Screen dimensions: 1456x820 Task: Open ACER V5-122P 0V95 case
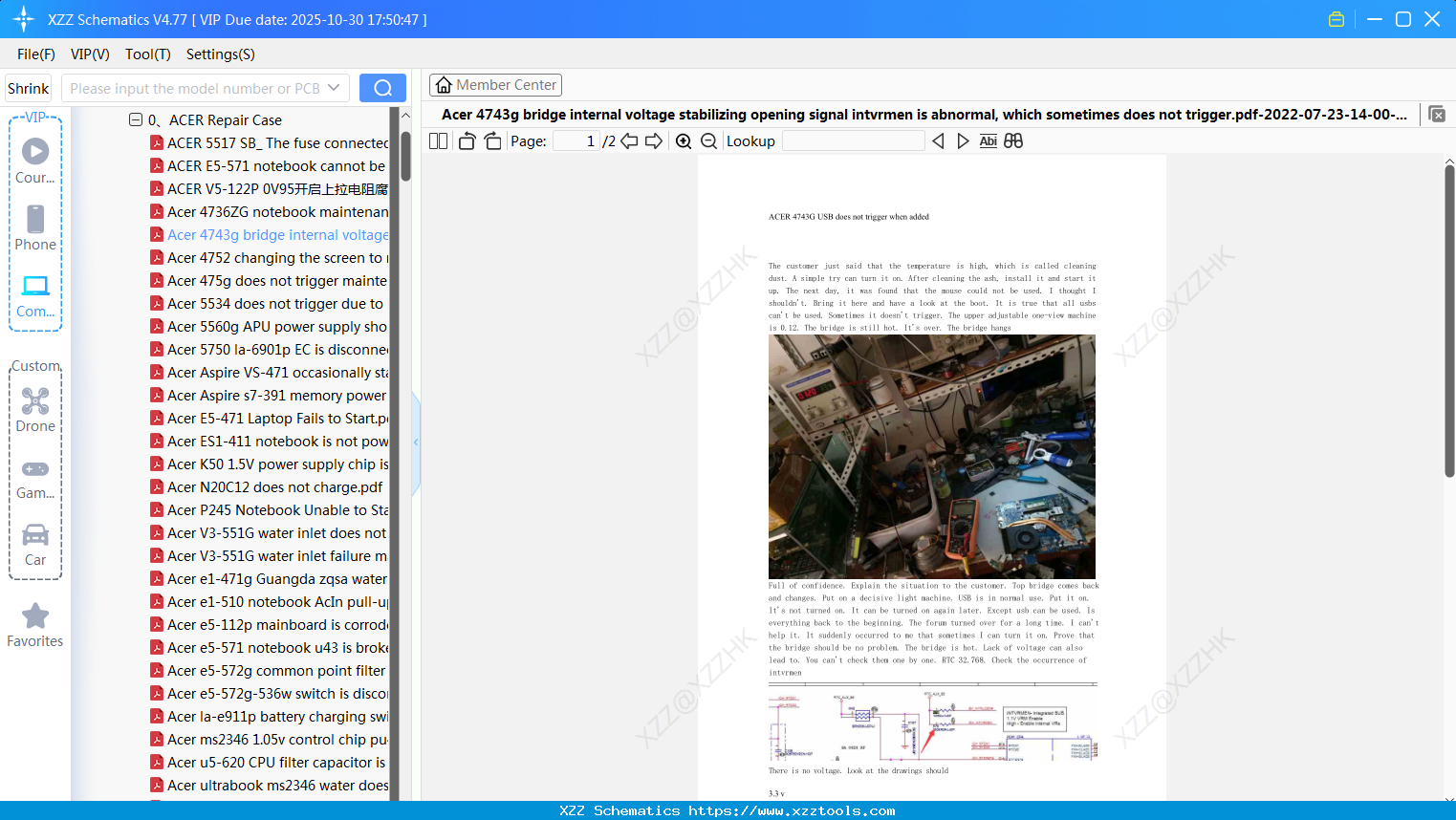270,189
